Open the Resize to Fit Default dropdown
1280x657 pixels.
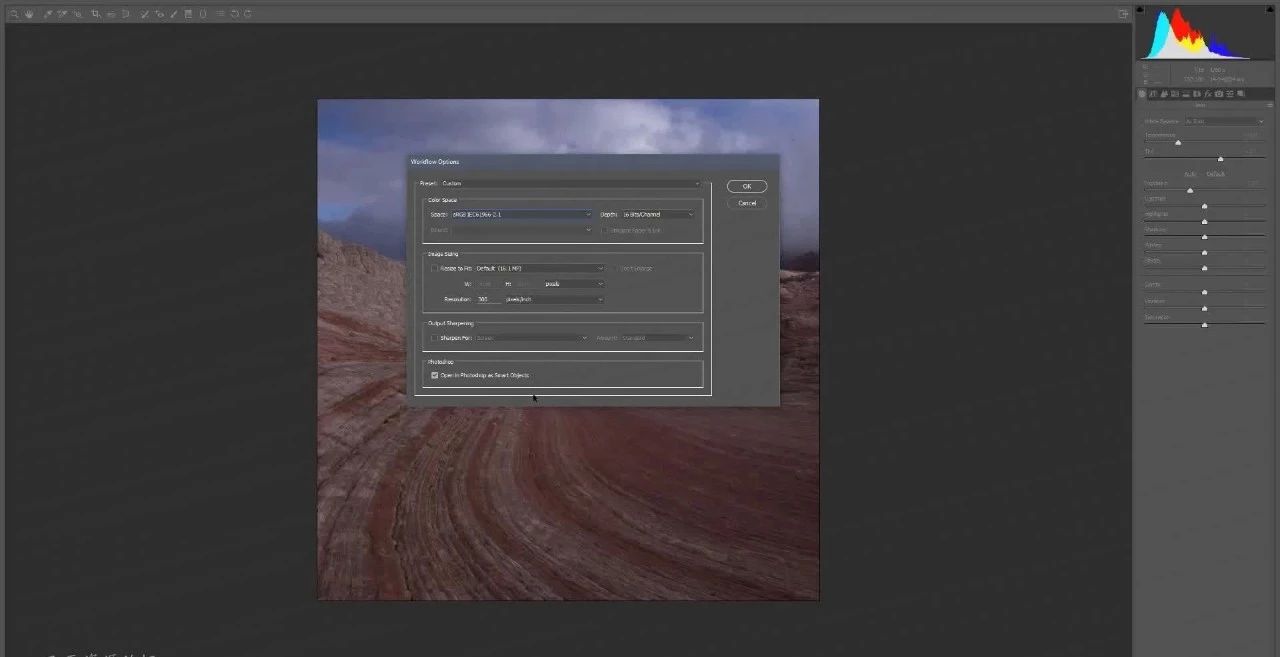pyautogui.click(x=540, y=268)
